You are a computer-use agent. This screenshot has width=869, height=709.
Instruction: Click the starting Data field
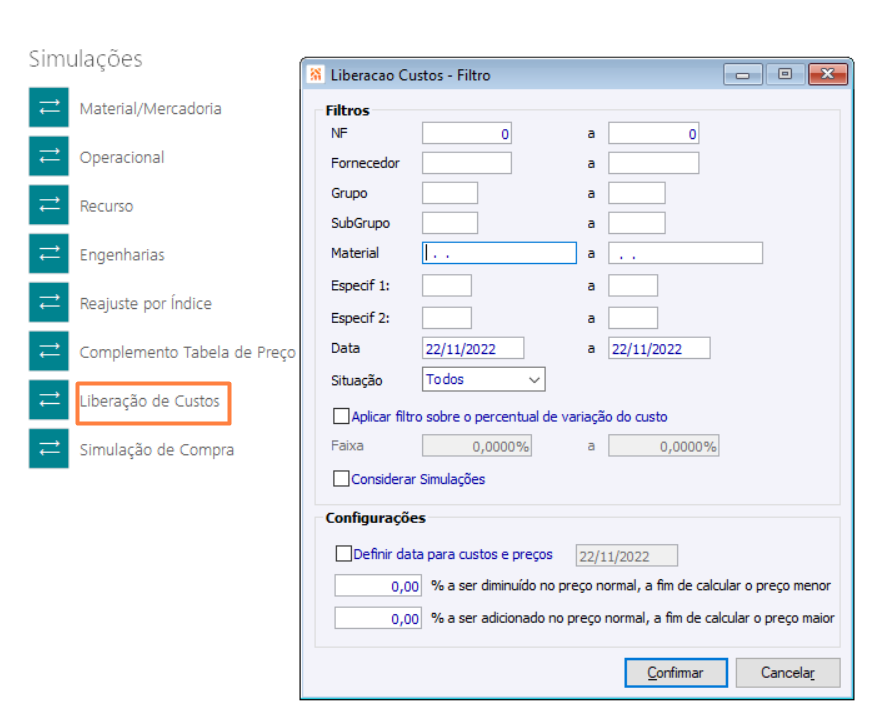(x=473, y=349)
